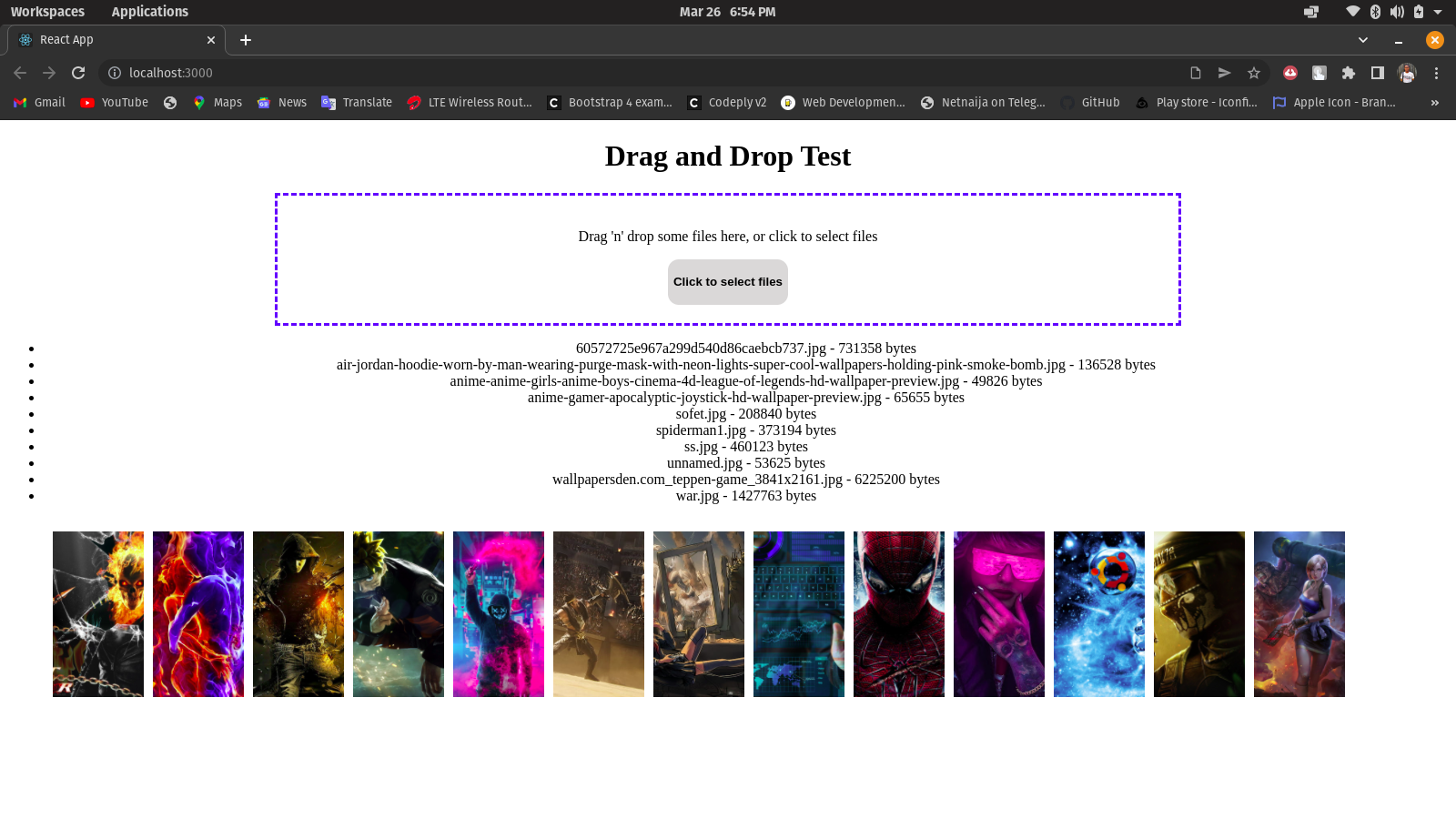Open a new browser tab

tap(246, 40)
